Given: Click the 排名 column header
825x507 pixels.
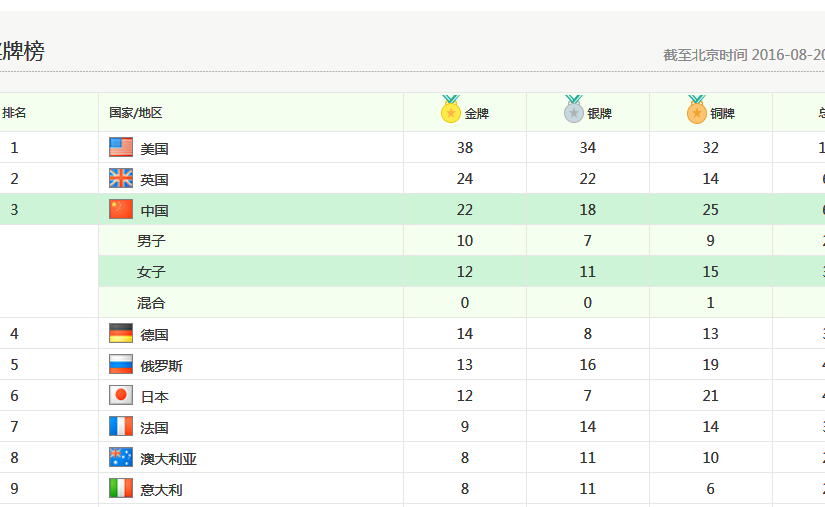Looking at the screenshot, I should click(x=14, y=113).
